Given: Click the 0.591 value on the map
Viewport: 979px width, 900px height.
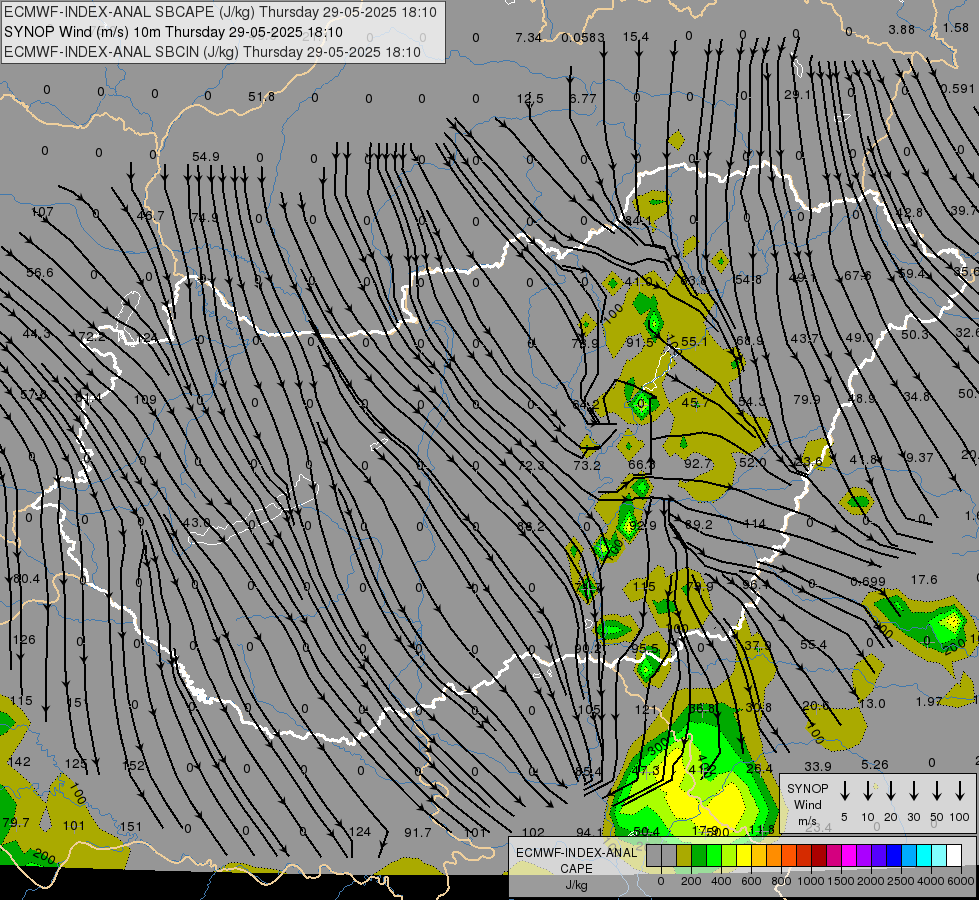Looking at the screenshot, I should [x=958, y=89].
